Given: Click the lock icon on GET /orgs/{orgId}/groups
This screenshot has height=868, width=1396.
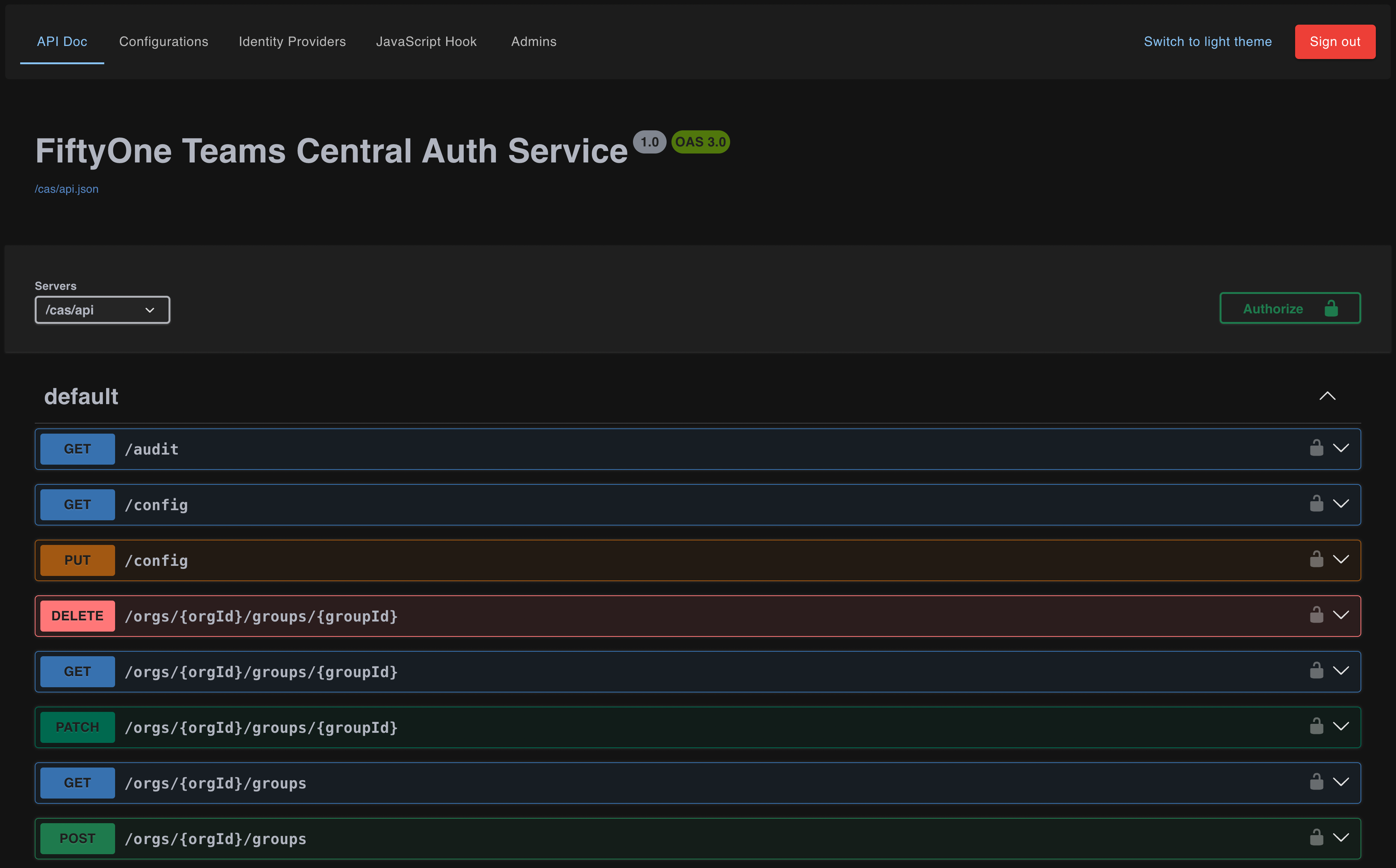Looking at the screenshot, I should point(1317,782).
